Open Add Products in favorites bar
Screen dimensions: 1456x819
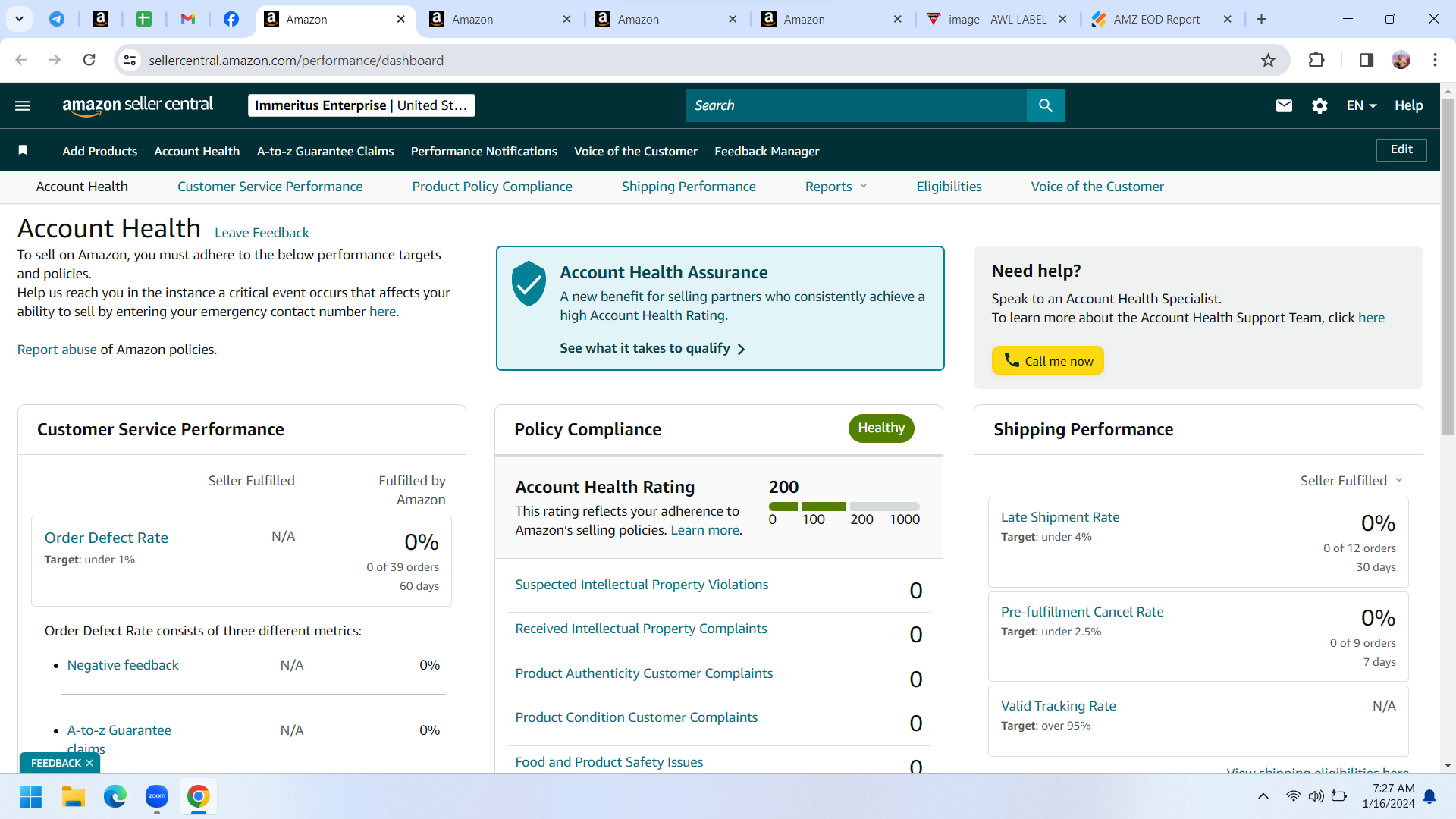100,151
